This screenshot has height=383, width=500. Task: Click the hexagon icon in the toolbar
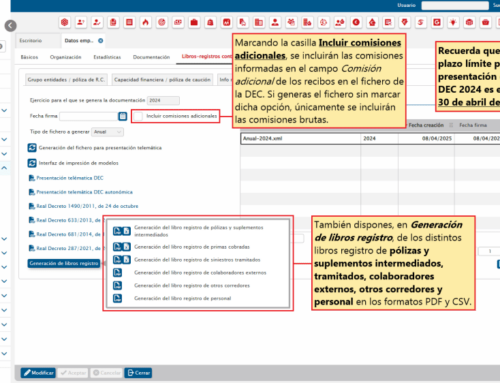click(x=64, y=22)
